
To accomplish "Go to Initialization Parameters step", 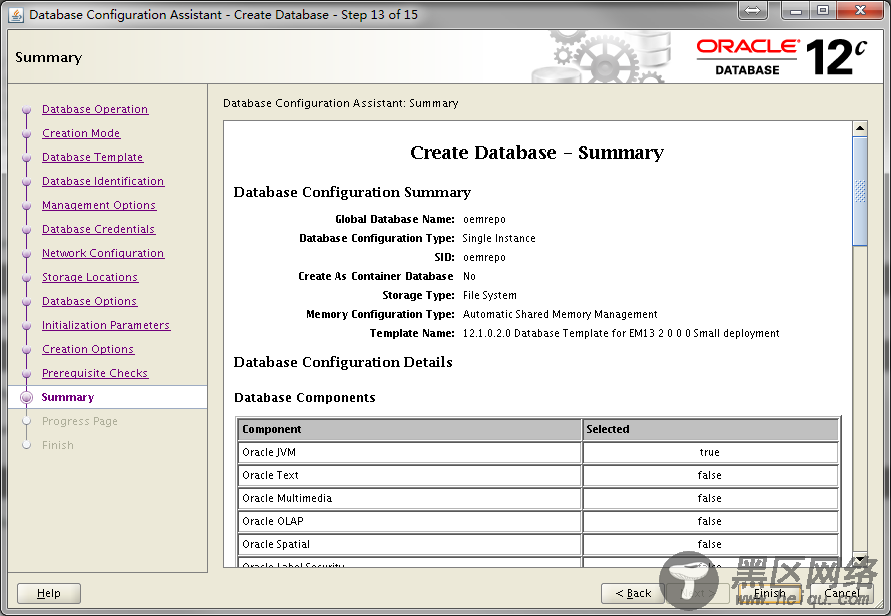I will pyautogui.click(x=106, y=325).
